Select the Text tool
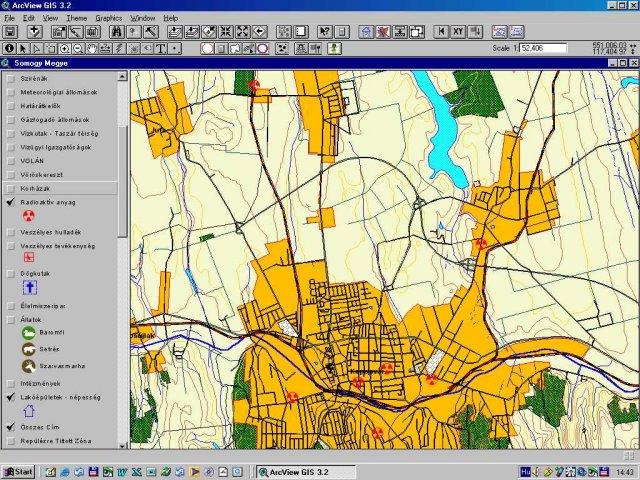640x480 pixels. pos(160,47)
